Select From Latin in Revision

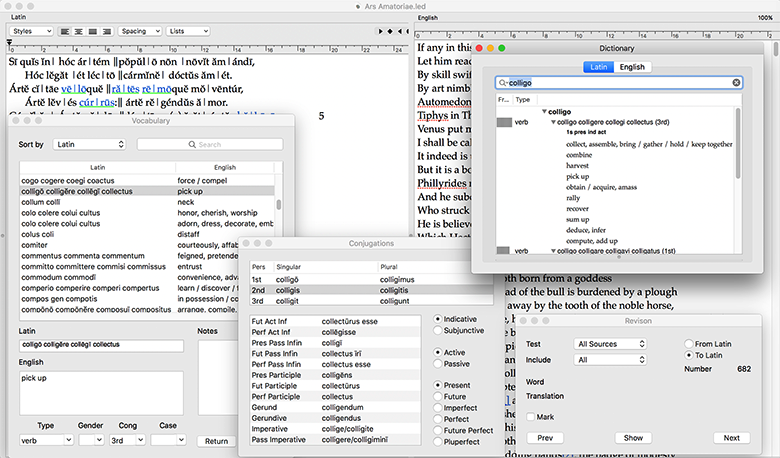[x=689, y=344]
